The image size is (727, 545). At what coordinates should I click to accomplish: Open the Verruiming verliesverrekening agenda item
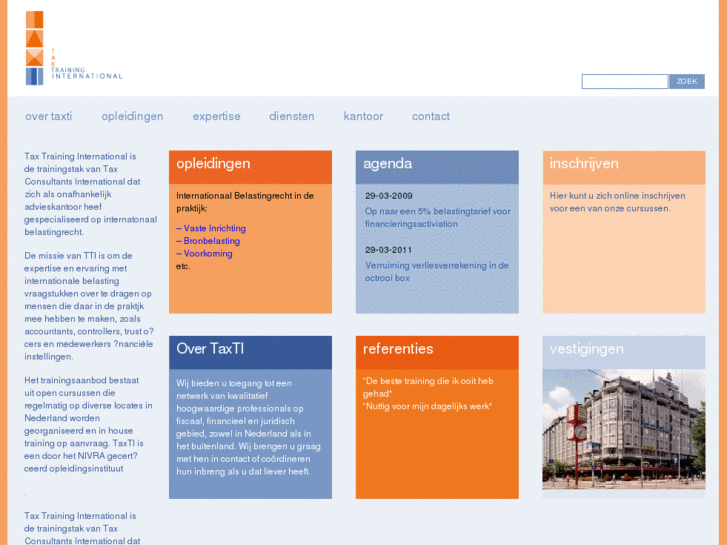coord(437,272)
